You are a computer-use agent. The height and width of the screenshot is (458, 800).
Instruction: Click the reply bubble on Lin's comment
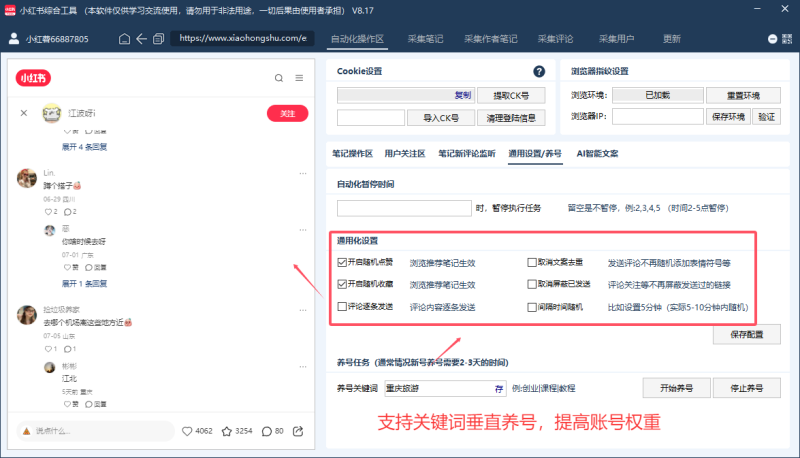click(67, 212)
